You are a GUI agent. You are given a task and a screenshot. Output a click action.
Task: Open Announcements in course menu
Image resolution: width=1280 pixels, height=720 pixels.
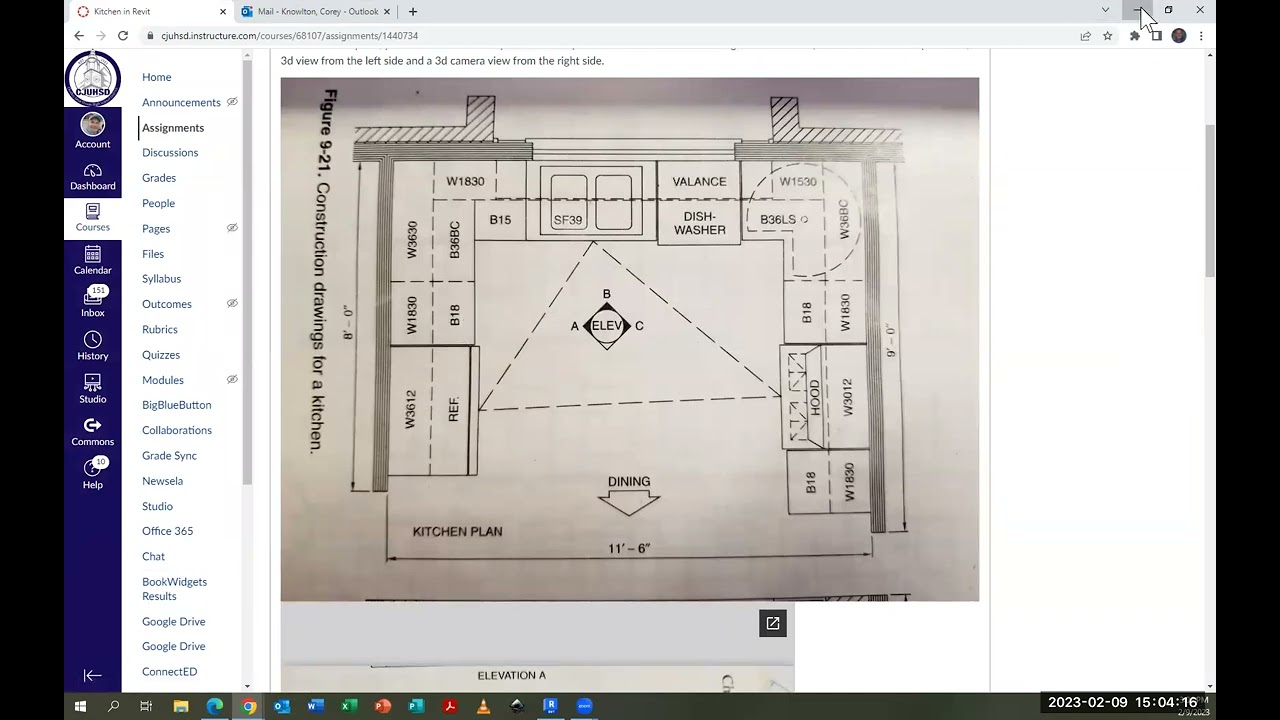pos(181,102)
